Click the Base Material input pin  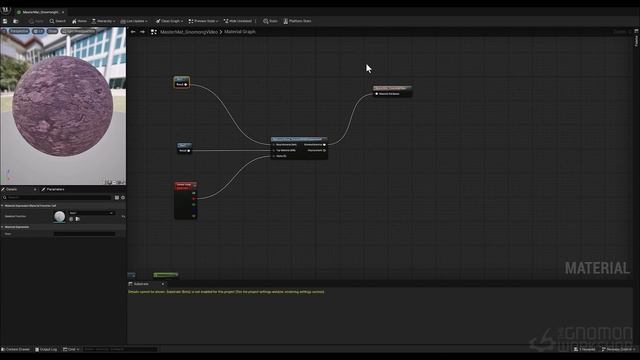point(274,145)
